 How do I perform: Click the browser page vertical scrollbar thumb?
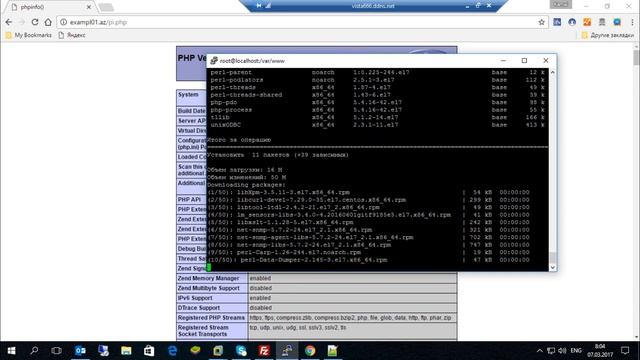[636, 57]
